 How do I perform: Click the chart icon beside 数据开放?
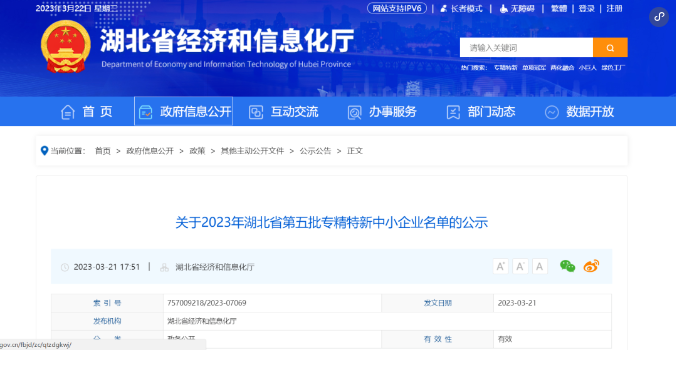(x=552, y=112)
